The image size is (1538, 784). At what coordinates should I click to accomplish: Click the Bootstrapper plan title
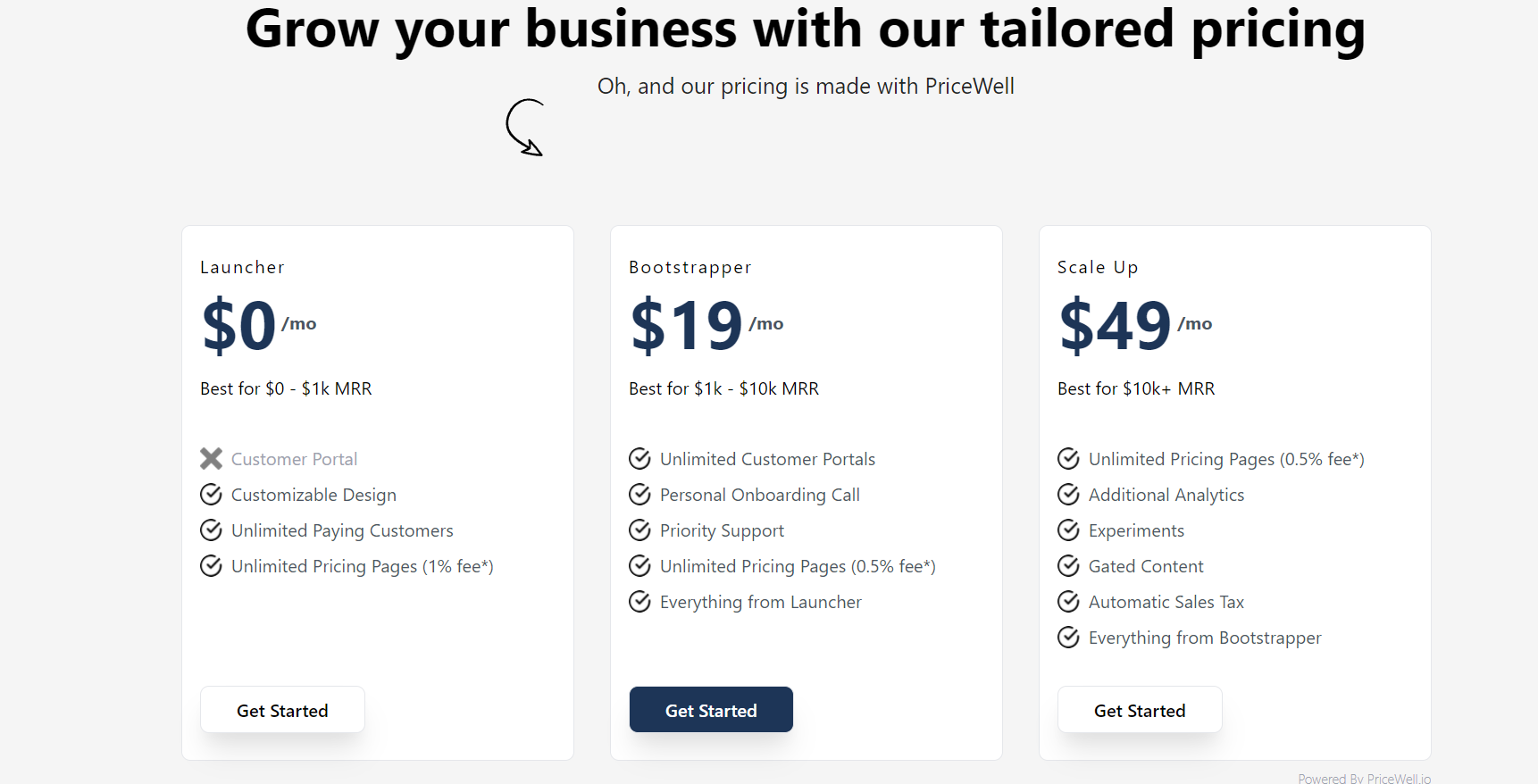pos(690,267)
